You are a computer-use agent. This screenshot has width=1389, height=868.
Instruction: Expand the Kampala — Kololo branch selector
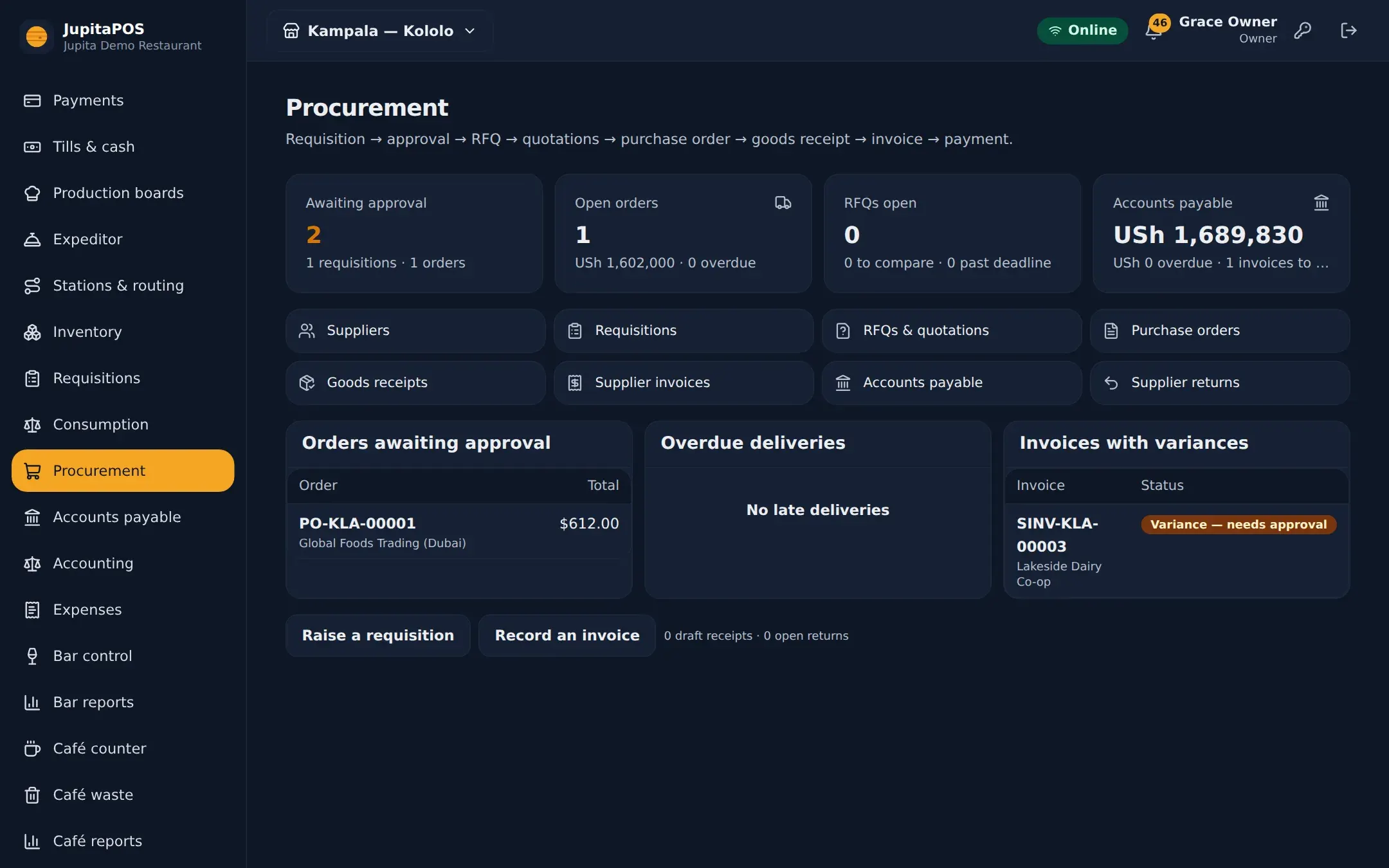click(379, 31)
